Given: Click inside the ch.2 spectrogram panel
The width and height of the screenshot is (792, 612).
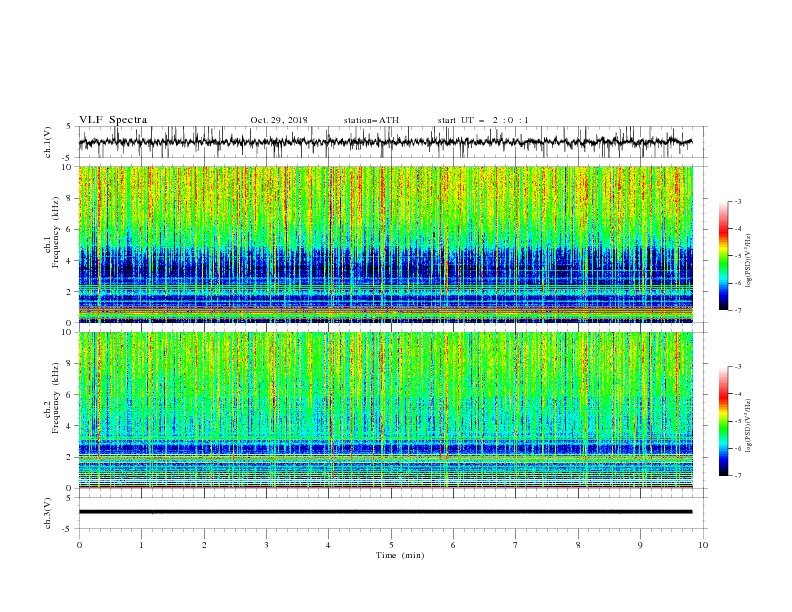Looking at the screenshot, I should (385, 410).
